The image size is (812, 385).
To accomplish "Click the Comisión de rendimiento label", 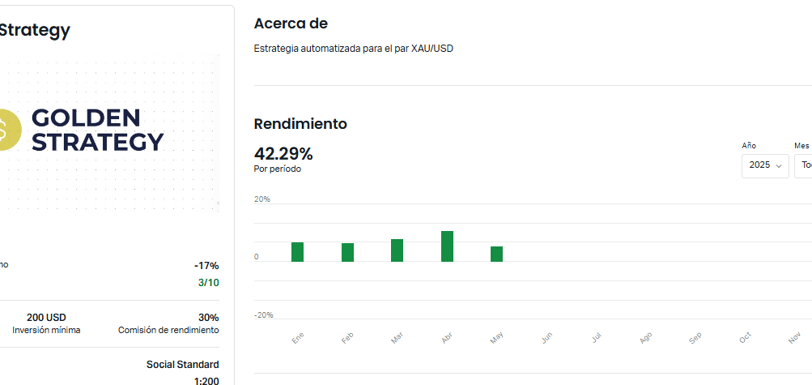I will pyautogui.click(x=168, y=330).
